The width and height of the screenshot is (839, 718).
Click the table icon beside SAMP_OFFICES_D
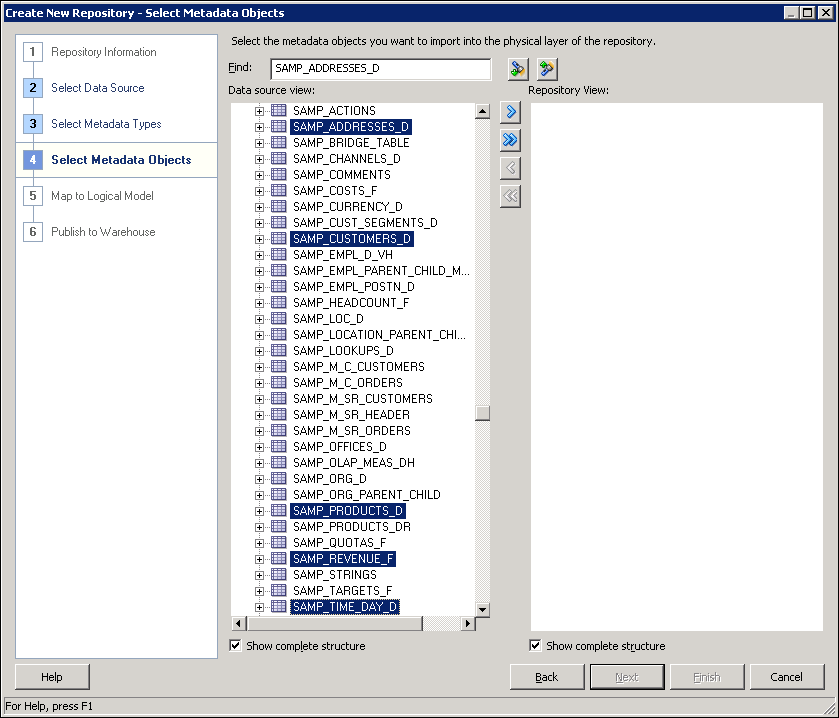pos(278,446)
